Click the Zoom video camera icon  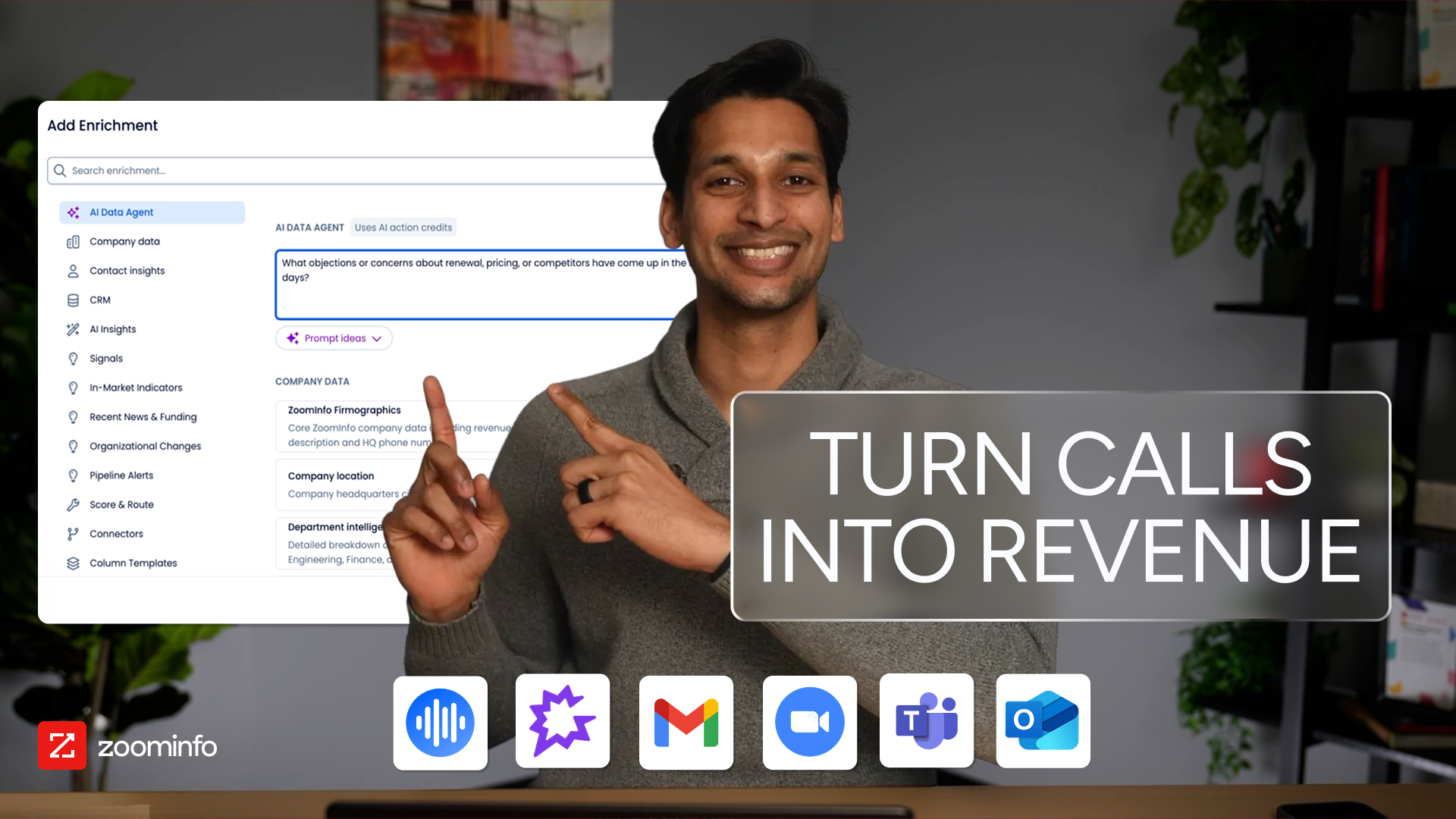point(809,722)
